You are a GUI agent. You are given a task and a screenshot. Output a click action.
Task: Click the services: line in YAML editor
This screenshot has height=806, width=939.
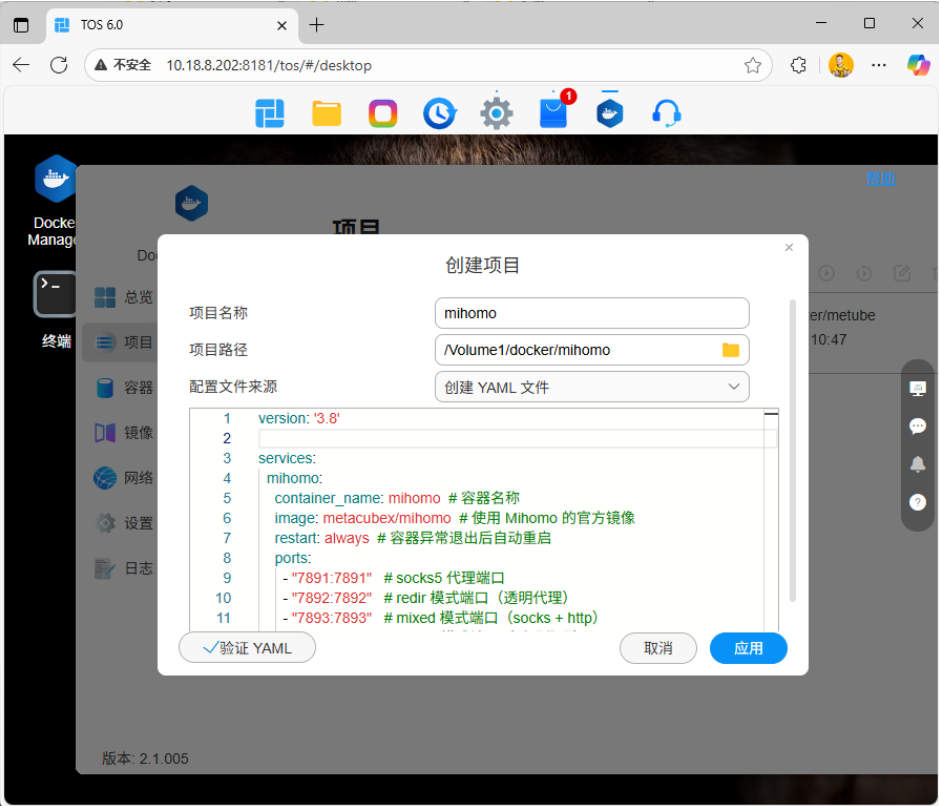[287, 458]
